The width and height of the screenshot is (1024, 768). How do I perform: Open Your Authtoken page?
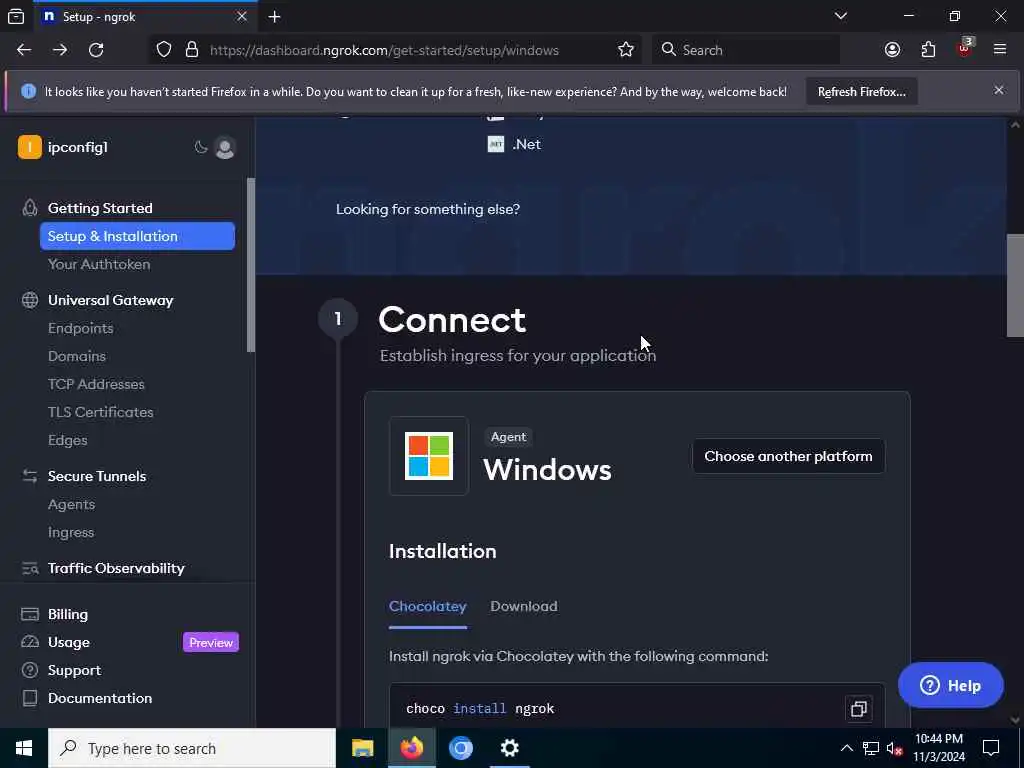click(99, 264)
